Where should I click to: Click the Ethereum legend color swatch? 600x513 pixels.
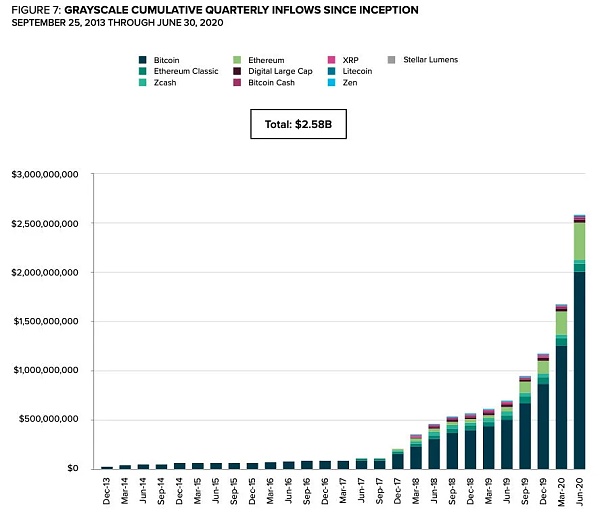(237, 60)
